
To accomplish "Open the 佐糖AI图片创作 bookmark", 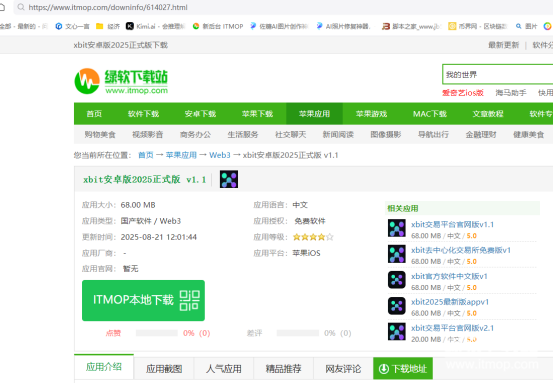I will tap(279, 26).
